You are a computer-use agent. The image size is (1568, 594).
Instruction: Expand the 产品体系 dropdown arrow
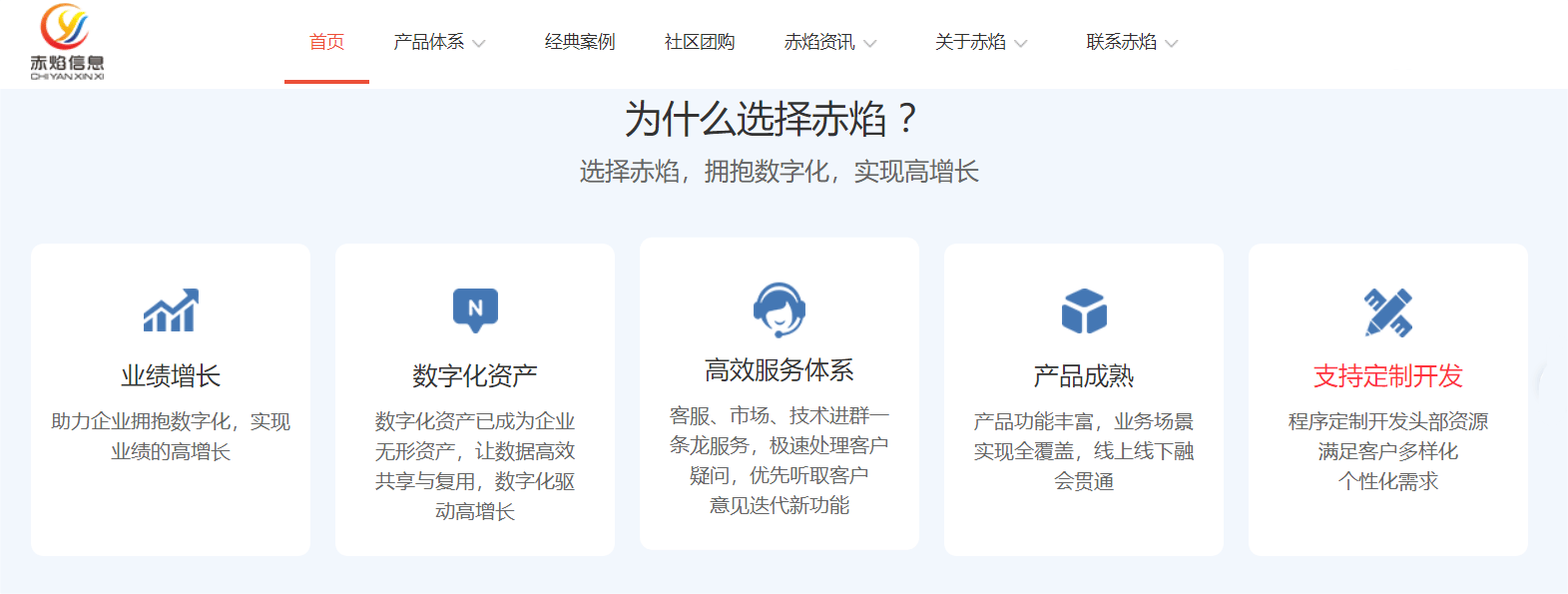[x=479, y=43]
